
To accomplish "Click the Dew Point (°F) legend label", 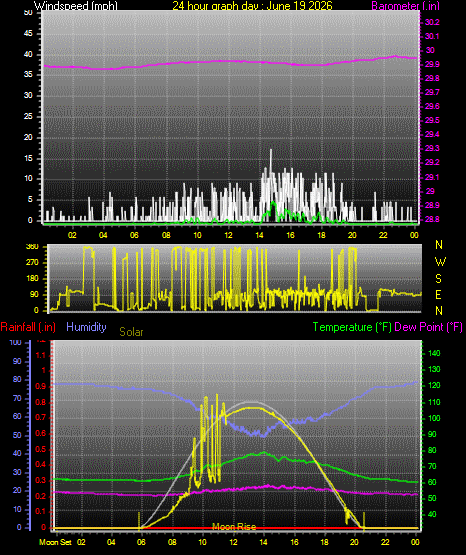I will pyautogui.click(x=428, y=327).
